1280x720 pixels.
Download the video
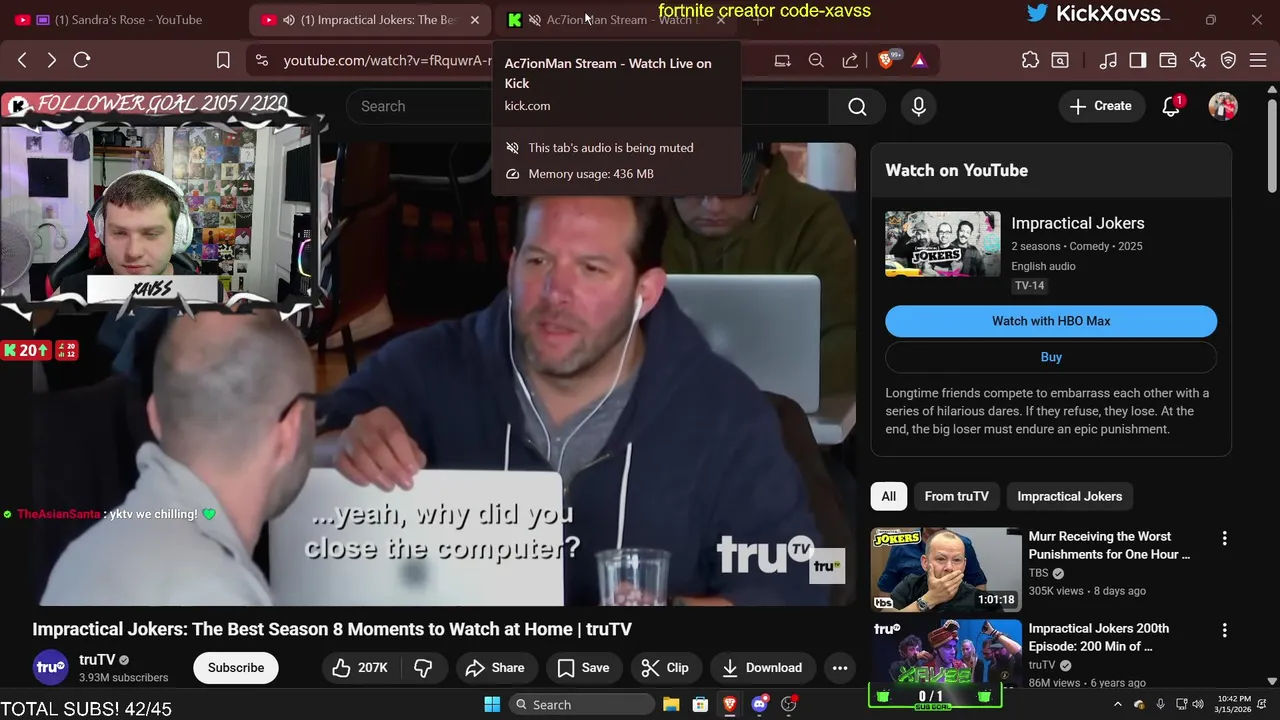(762, 668)
